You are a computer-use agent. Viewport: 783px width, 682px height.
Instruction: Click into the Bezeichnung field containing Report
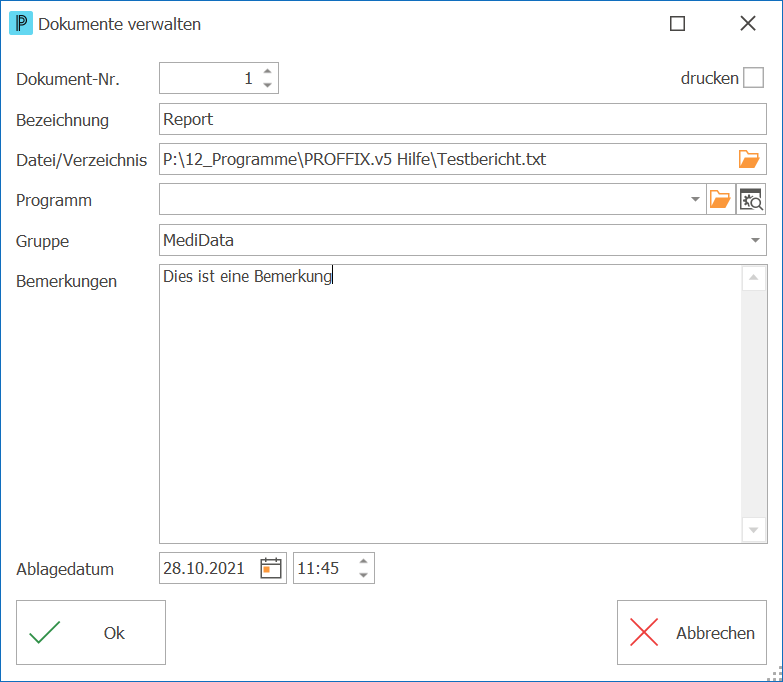coord(462,119)
